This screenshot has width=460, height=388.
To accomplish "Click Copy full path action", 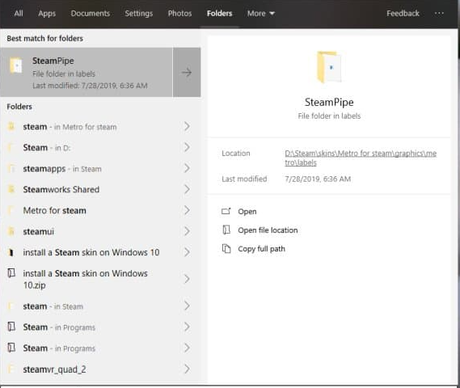I will coord(261,249).
